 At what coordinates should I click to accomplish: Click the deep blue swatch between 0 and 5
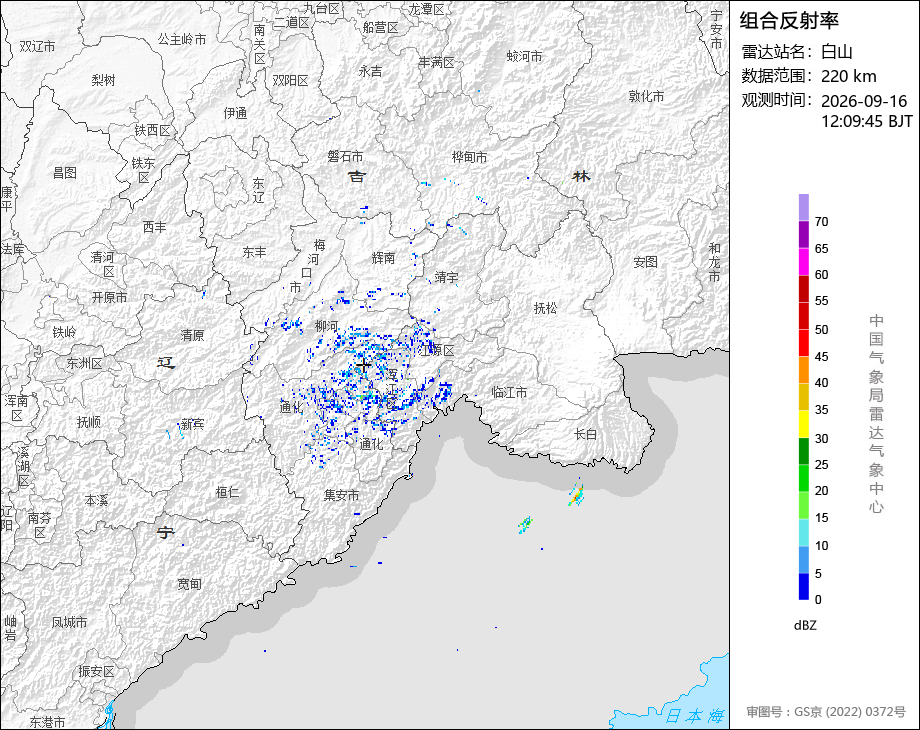coord(804,586)
